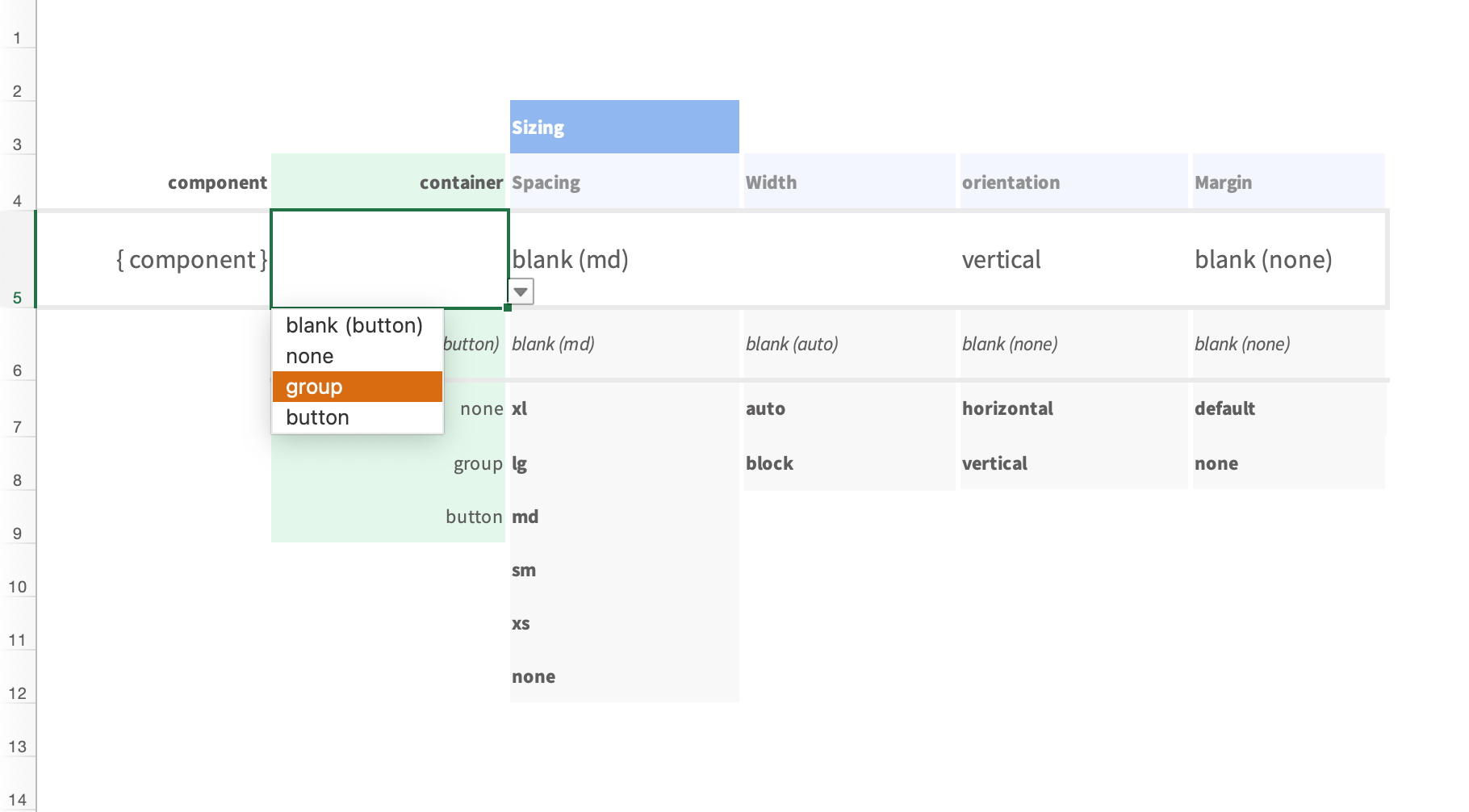
Task: Select the Margin header cell
Action: click(x=1288, y=182)
